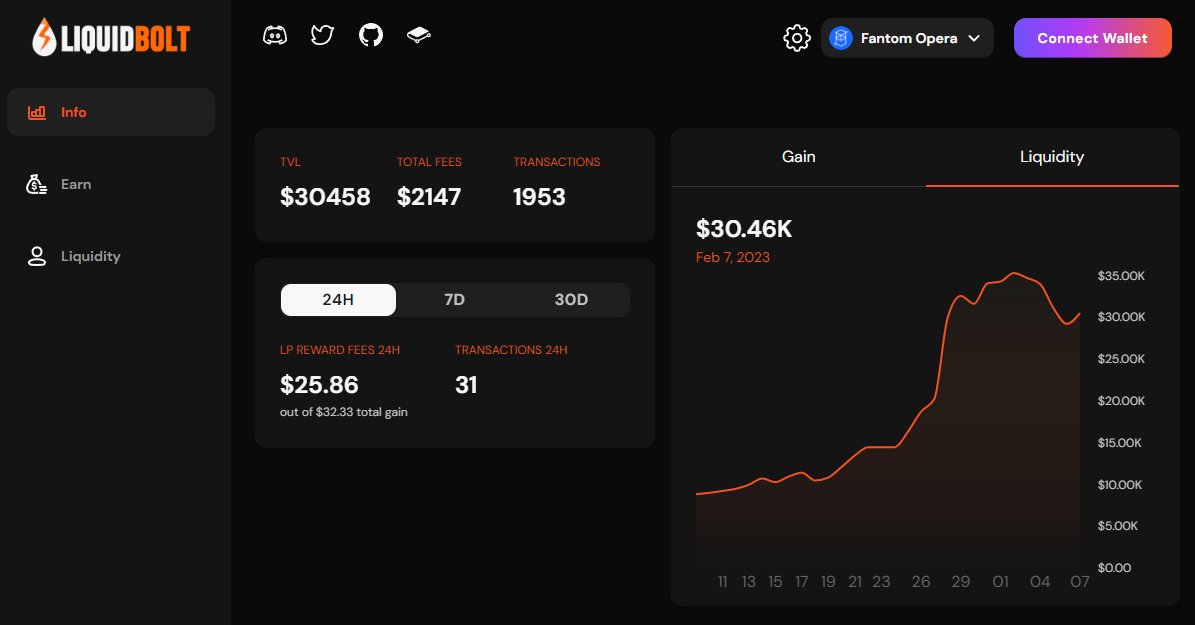Select the Liquidity chart tab
Screen dimensions: 1195x625
coord(1052,157)
